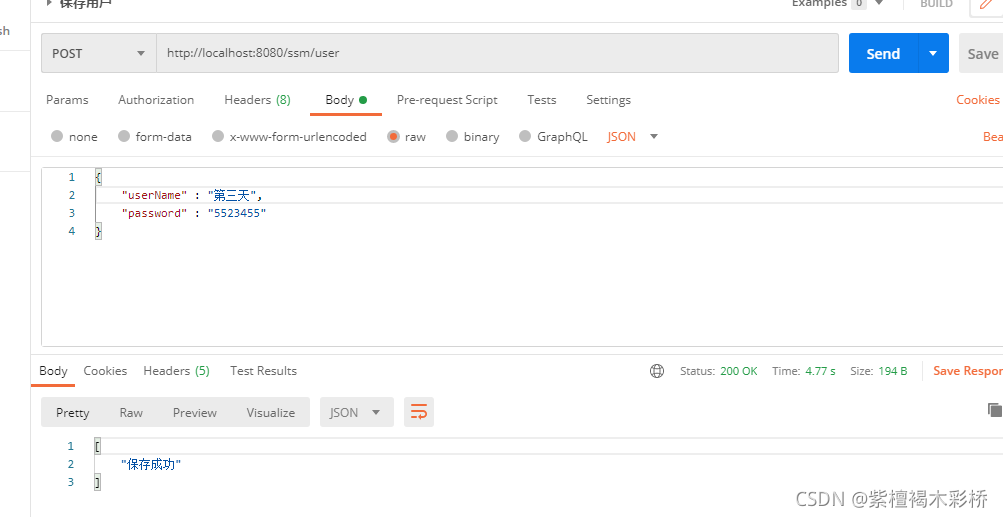Open the request Settings tab
The height and width of the screenshot is (517, 1003).
pyautogui.click(x=608, y=100)
